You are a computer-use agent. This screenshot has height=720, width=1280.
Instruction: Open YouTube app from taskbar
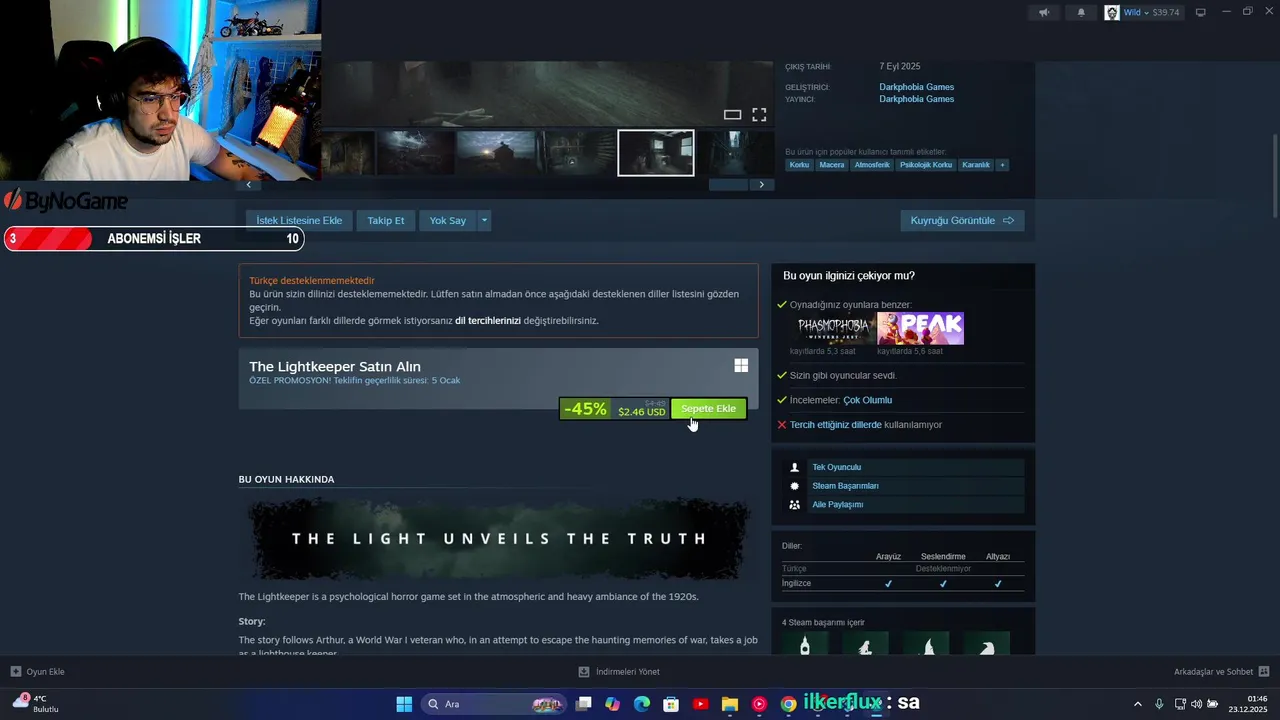(700, 704)
